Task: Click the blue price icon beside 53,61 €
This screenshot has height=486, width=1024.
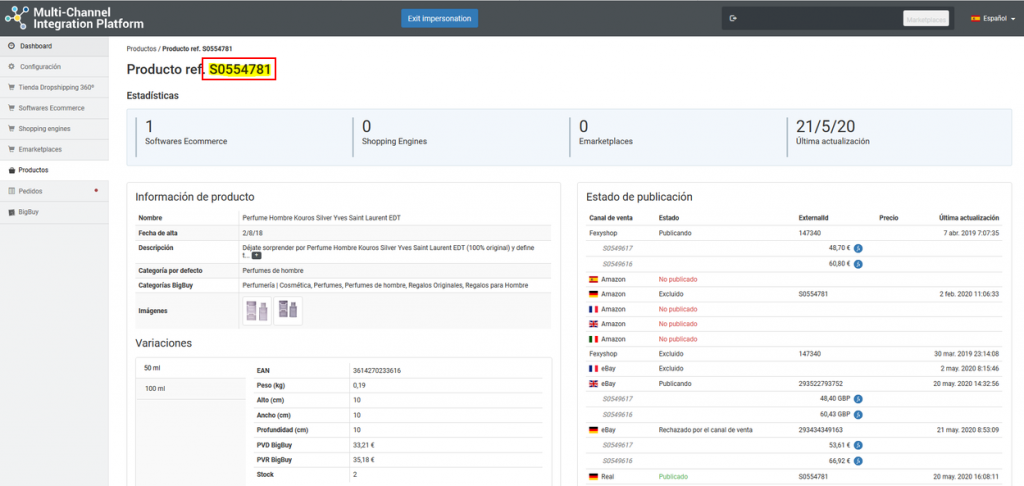Action: tap(858, 446)
